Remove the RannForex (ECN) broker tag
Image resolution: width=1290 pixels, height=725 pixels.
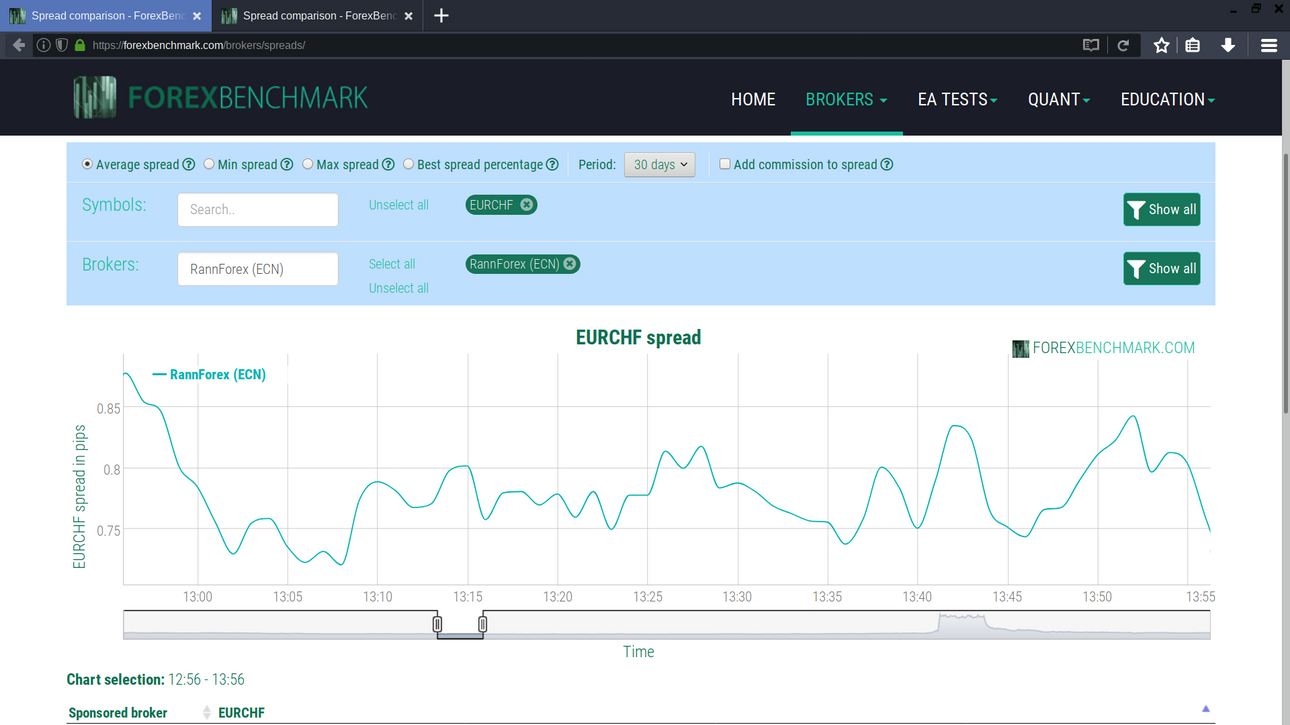(570, 264)
